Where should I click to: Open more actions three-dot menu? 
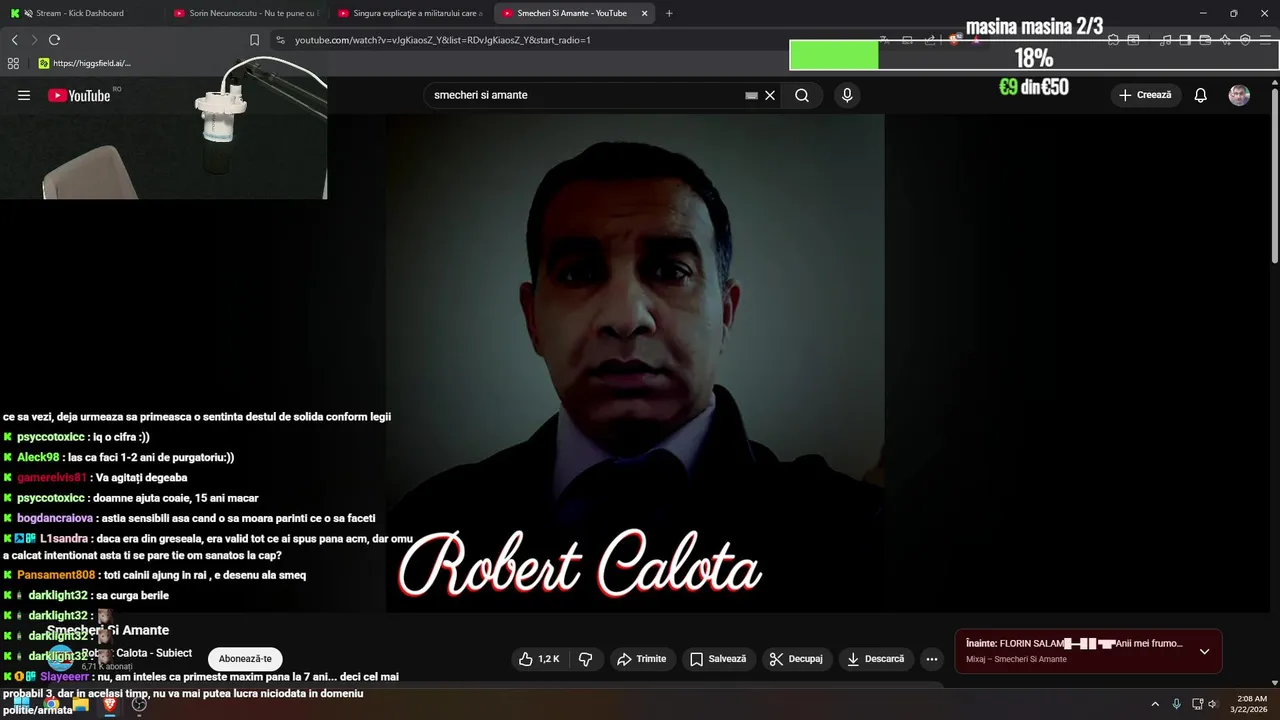(x=932, y=659)
